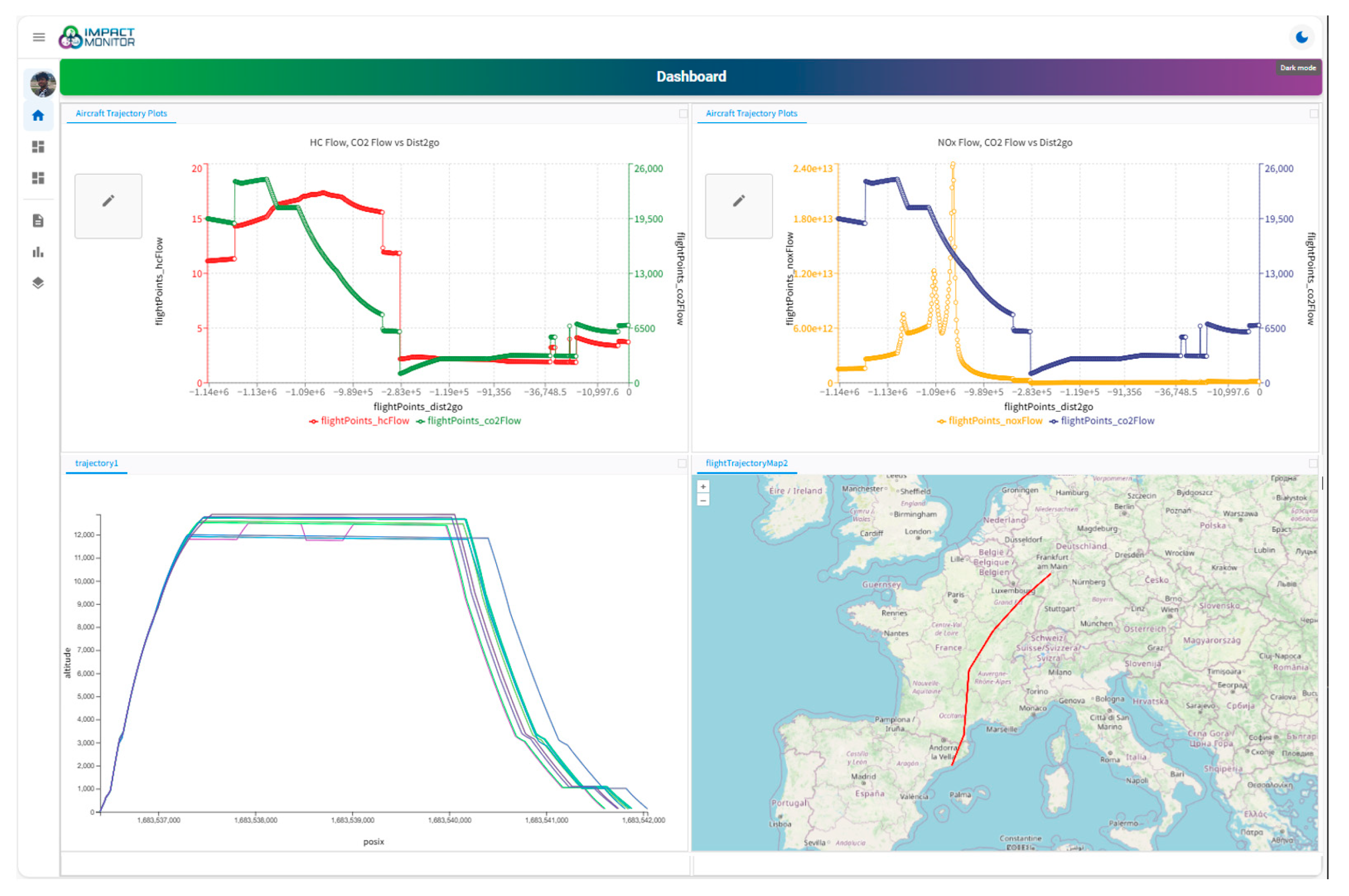1349x896 pixels.
Task: Tick checkbox on NOx Flow plot panel
Action: tap(1313, 114)
